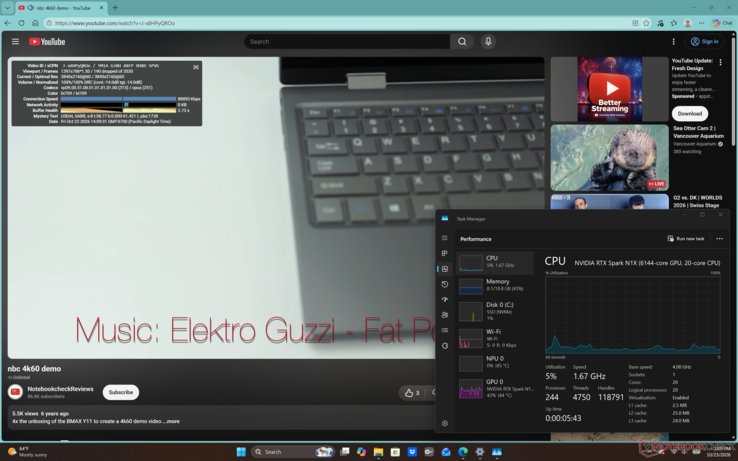Open the Services page in Task Manager
This screenshot has height=461, width=738.
pos(445,346)
